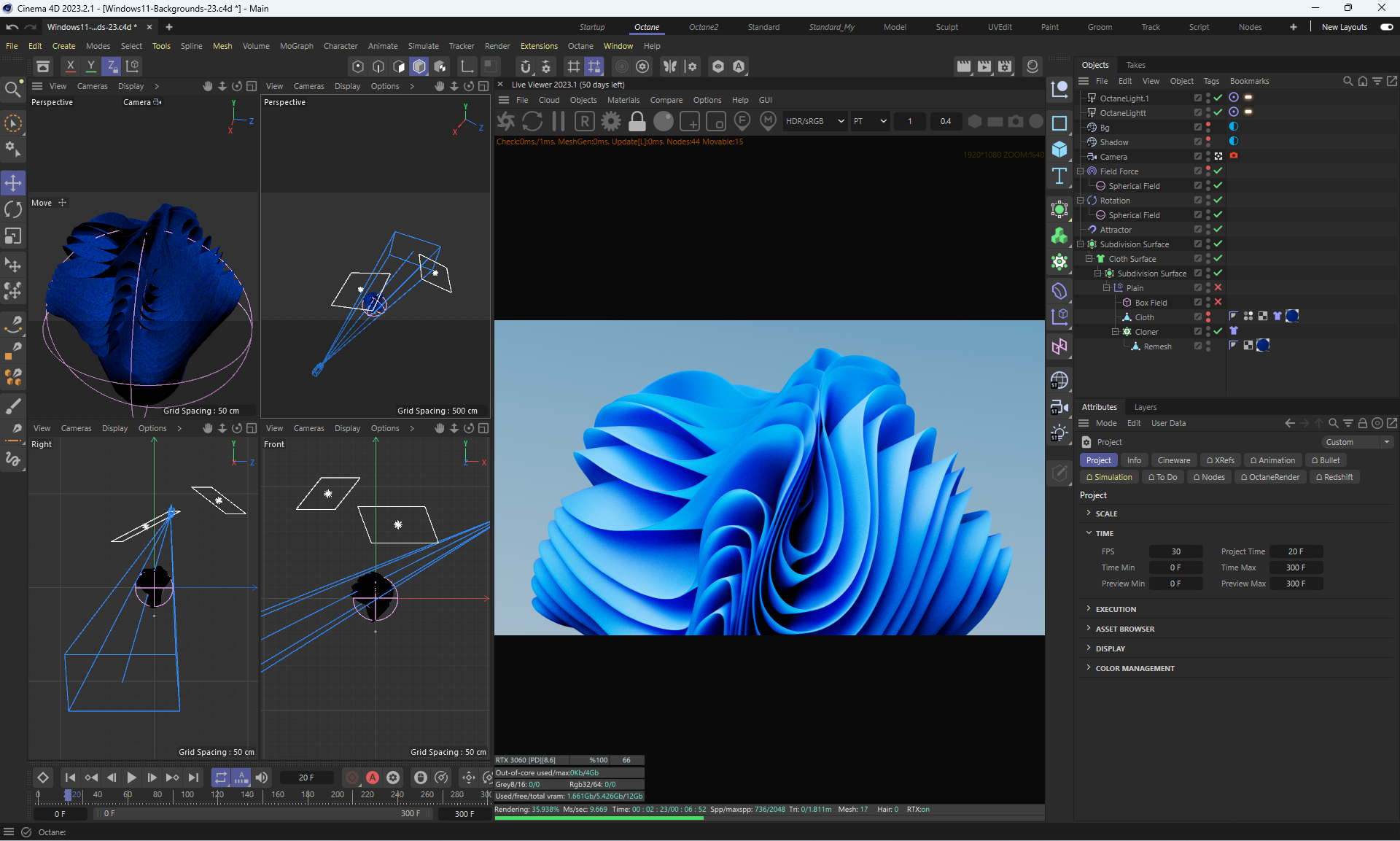Open the MoGraph menu

[296, 46]
